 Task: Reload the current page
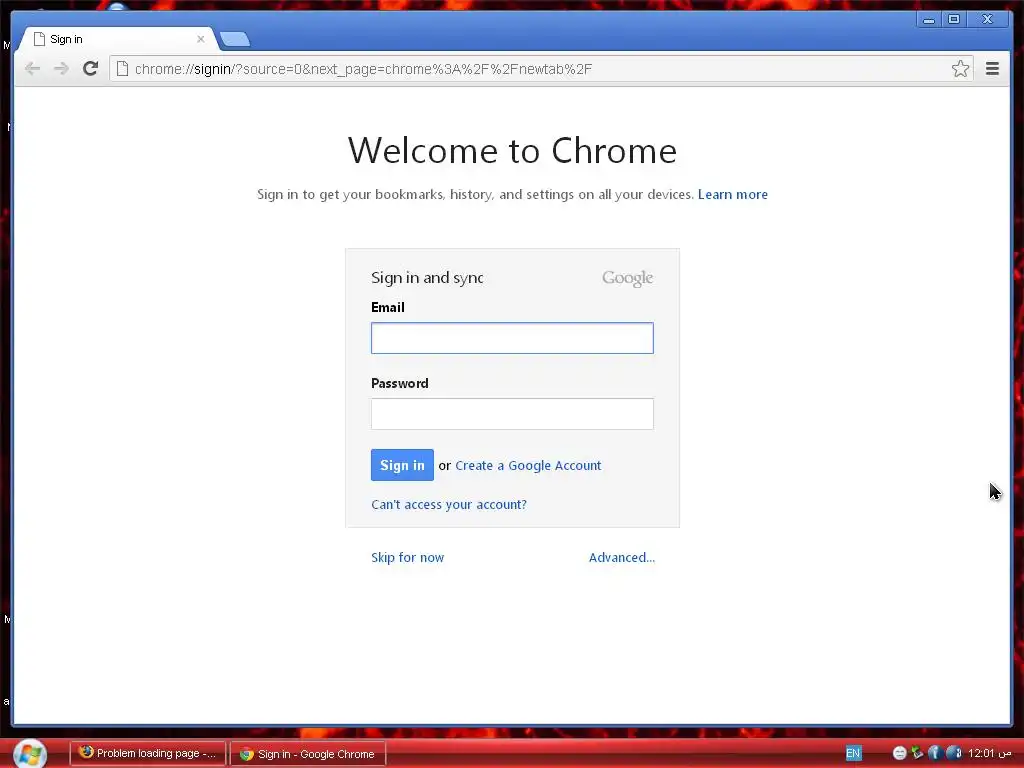coord(91,69)
